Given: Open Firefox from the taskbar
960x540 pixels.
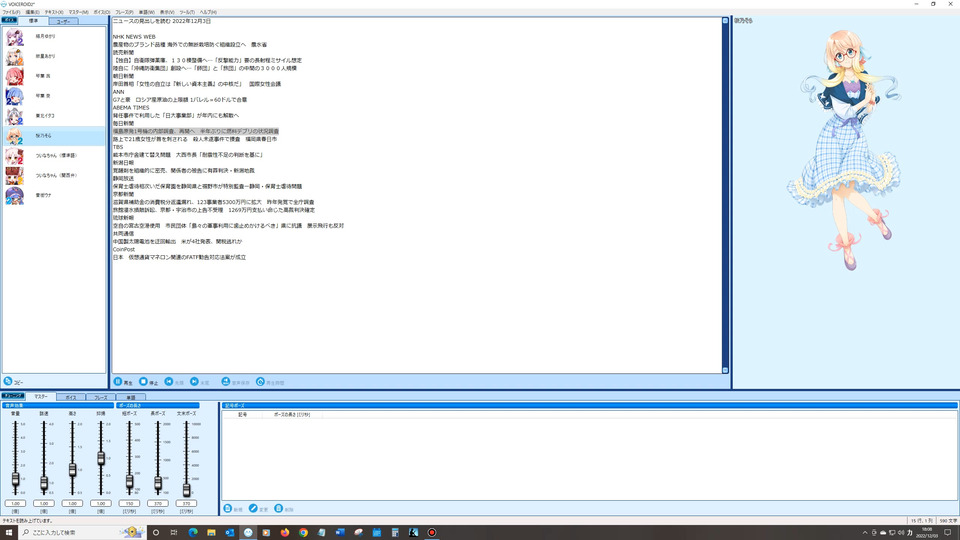Looking at the screenshot, I should coord(285,532).
